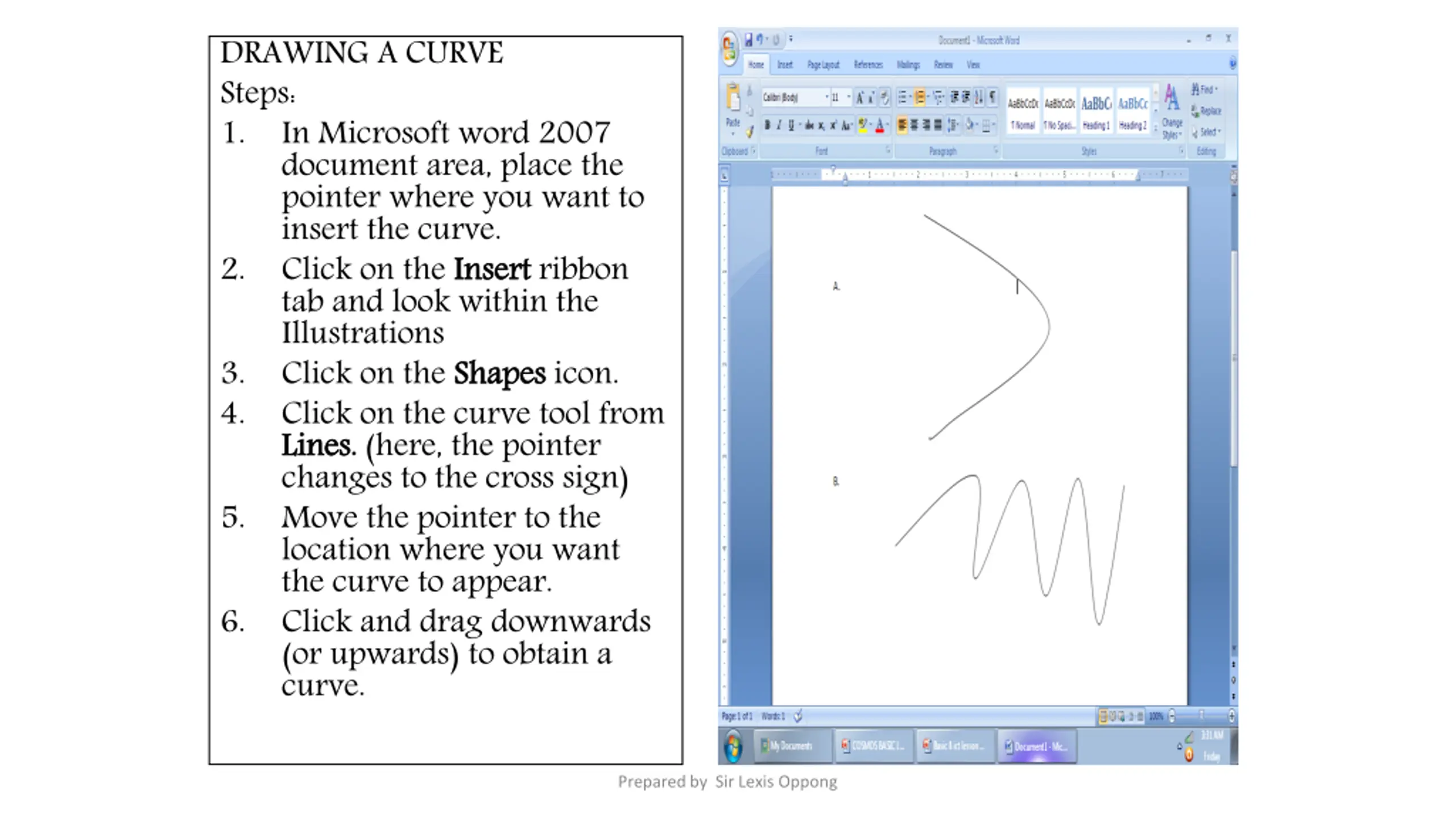Switch to Print Layout view

pos(1103,716)
